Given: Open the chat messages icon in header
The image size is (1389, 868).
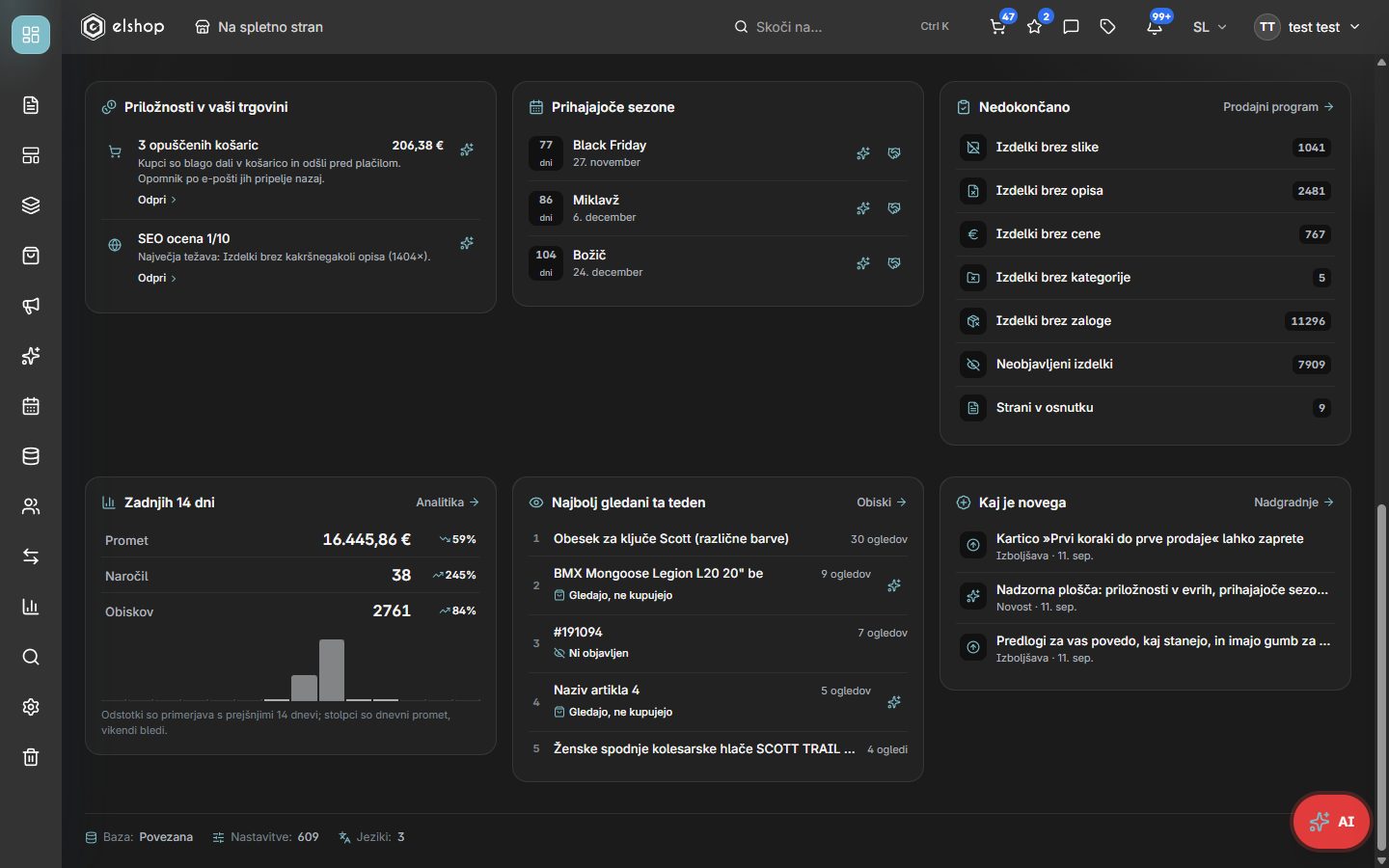Looking at the screenshot, I should [x=1071, y=27].
